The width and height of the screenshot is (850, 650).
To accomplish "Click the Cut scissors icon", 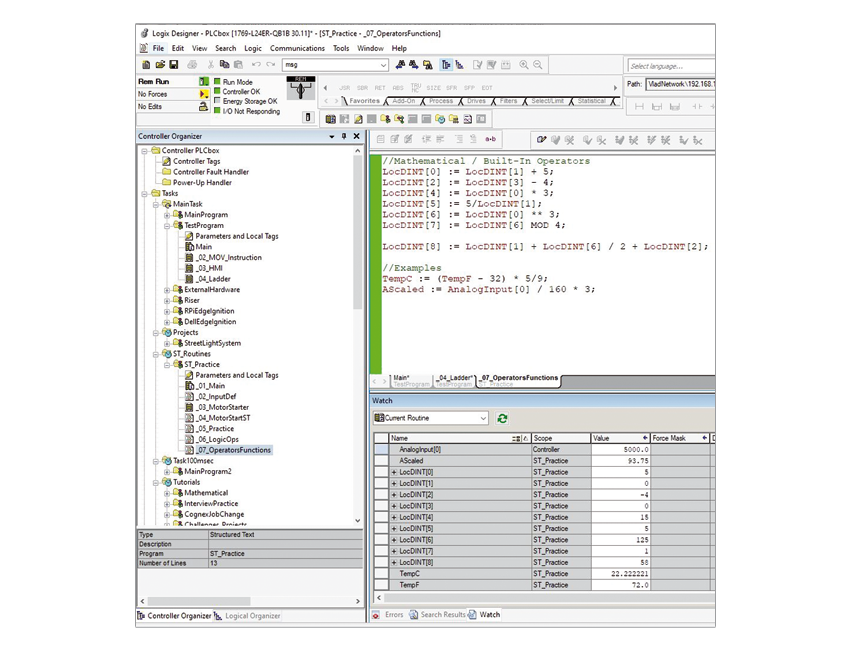I will pos(211,65).
